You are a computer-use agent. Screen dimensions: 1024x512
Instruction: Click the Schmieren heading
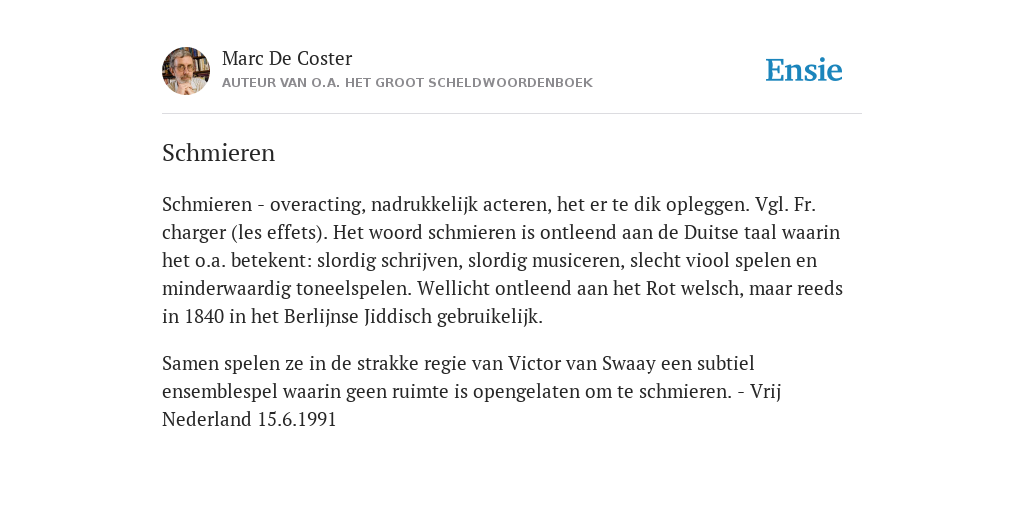[x=219, y=153]
